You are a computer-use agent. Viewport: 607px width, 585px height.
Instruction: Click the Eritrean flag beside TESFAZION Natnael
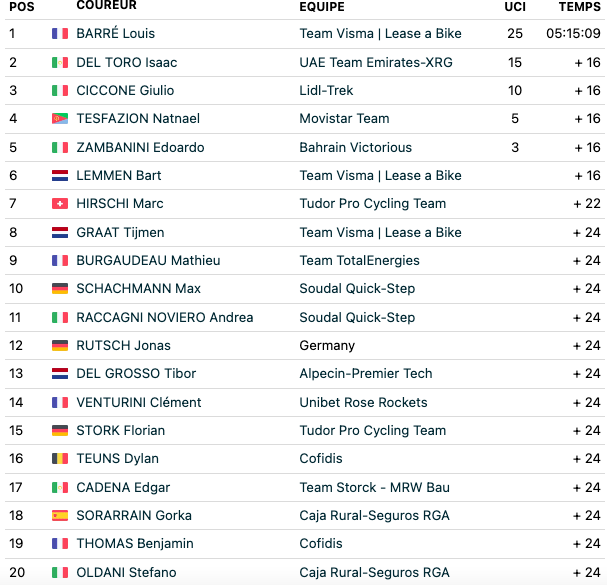(x=60, y=118)
